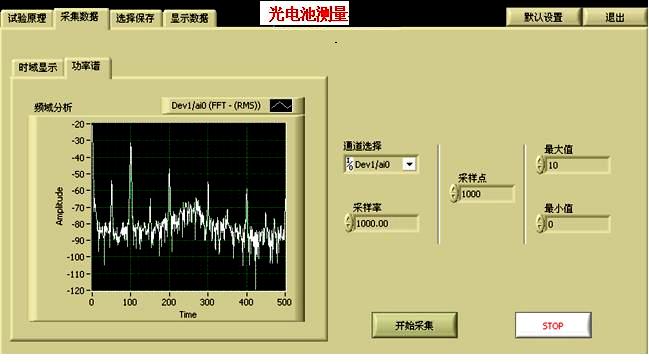Click the 默认设置 button
The image size is (649, 363).
543,17
